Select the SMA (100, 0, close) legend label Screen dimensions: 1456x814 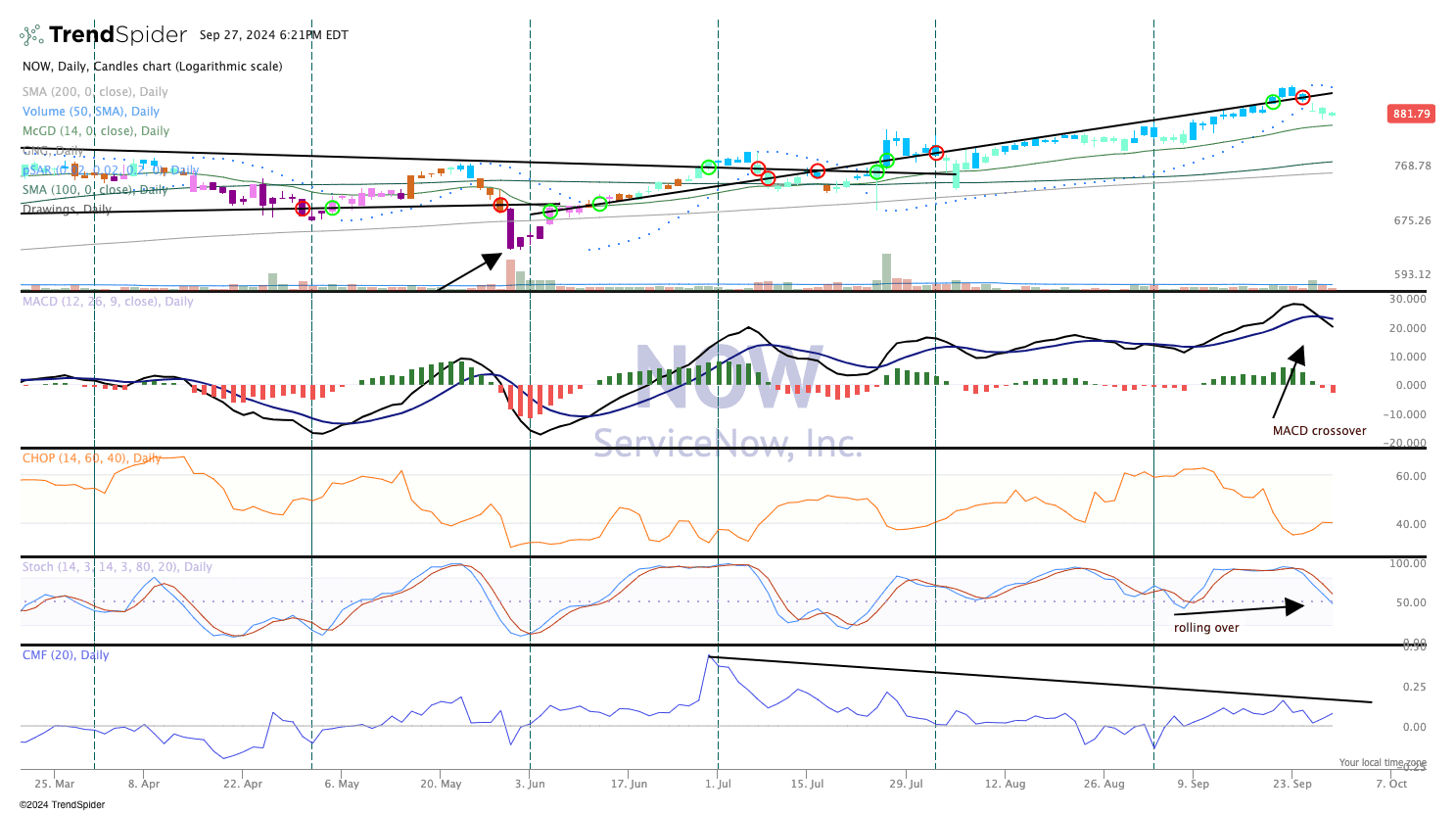coord(95,190)
